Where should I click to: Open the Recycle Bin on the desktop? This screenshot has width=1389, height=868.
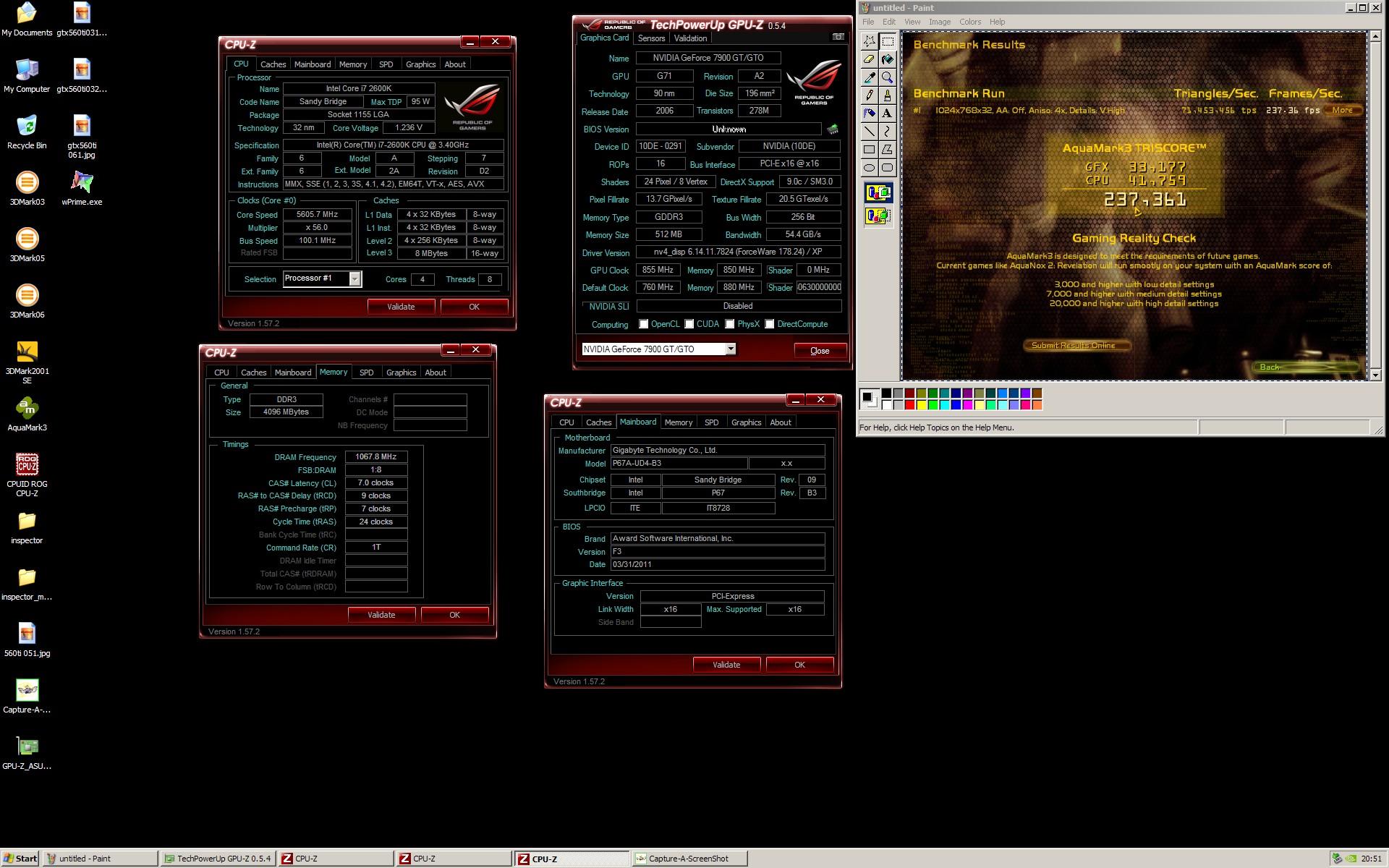pos(27,133)
